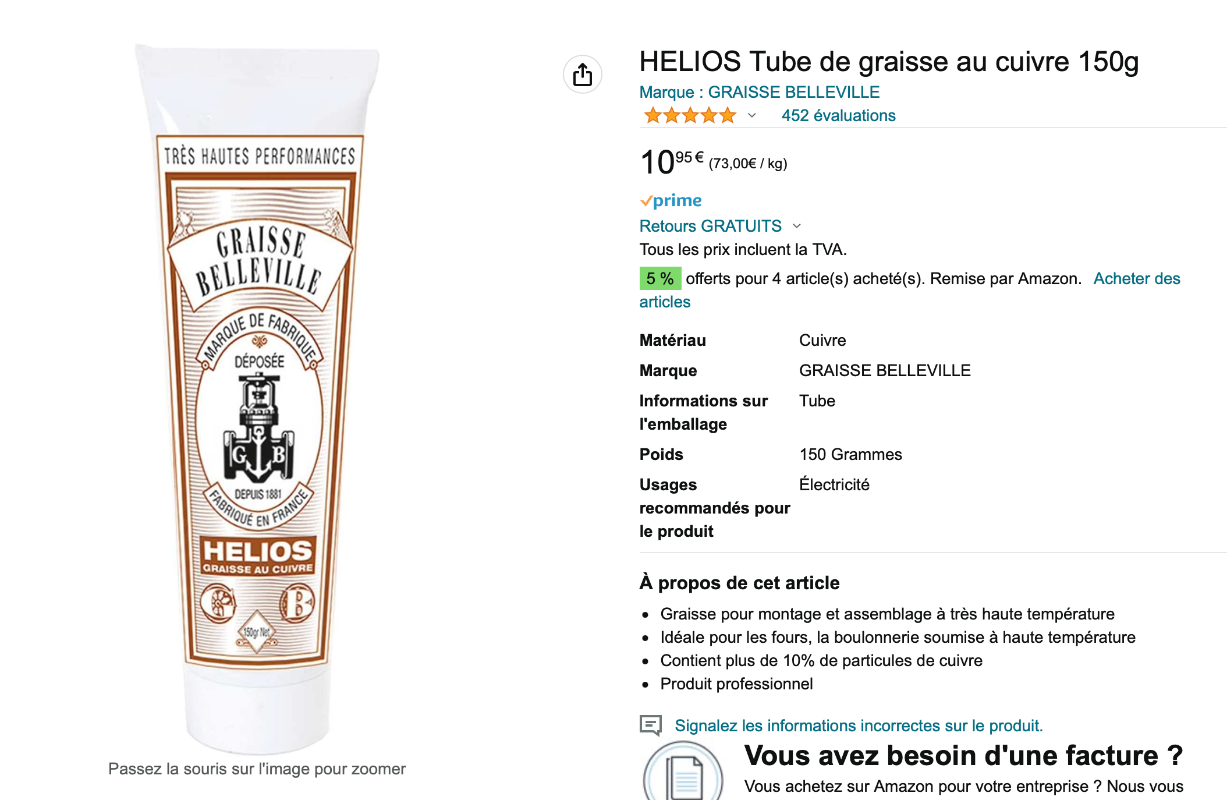
Task: Click the GRAISSE BELLEVILLE brand value in table
Action: pyautogui.click(x=885, y=371)
